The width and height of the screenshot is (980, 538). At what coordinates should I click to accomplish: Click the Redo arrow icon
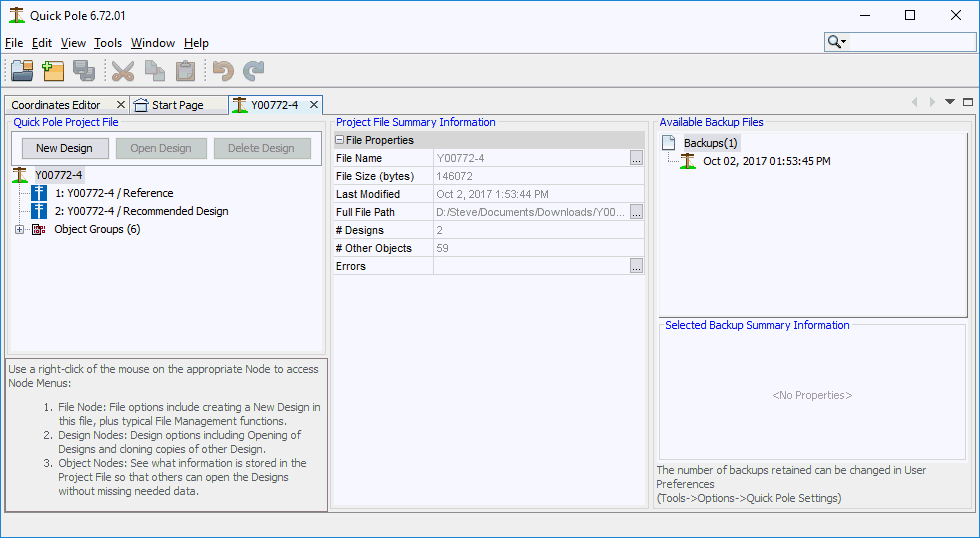[x=253, y=71]
